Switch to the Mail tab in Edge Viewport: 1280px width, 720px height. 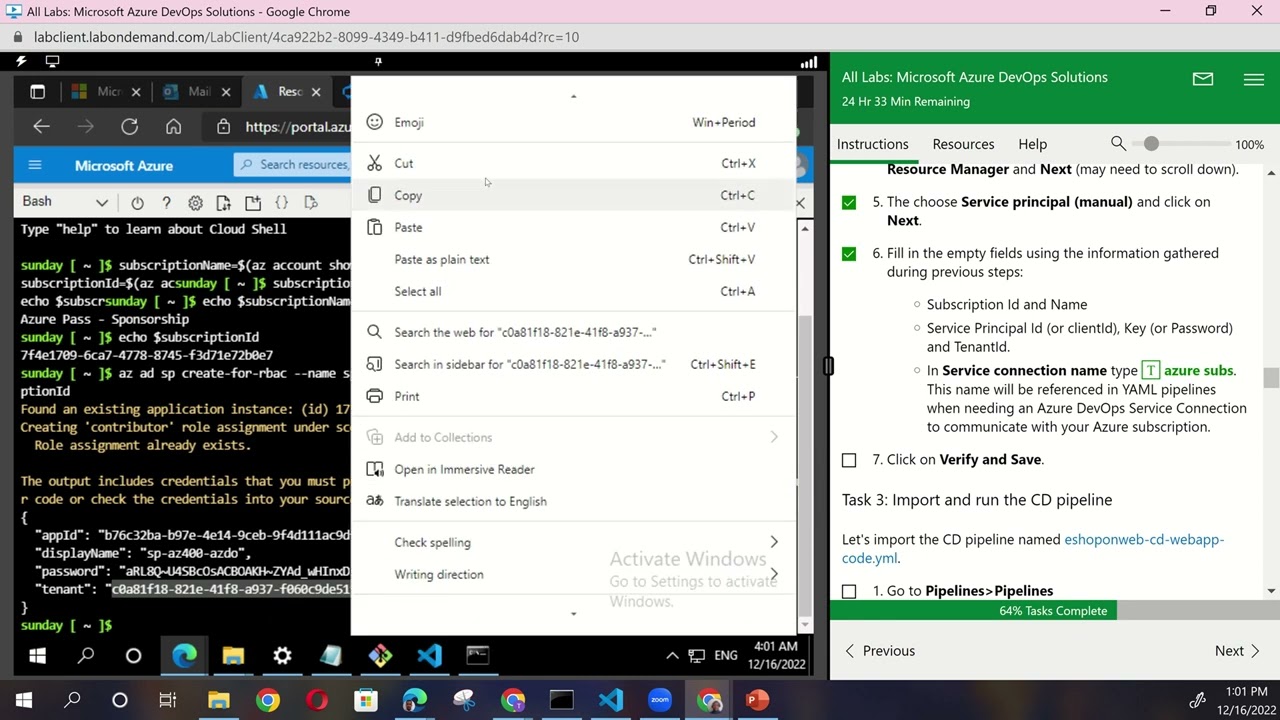tap(198, 92)
